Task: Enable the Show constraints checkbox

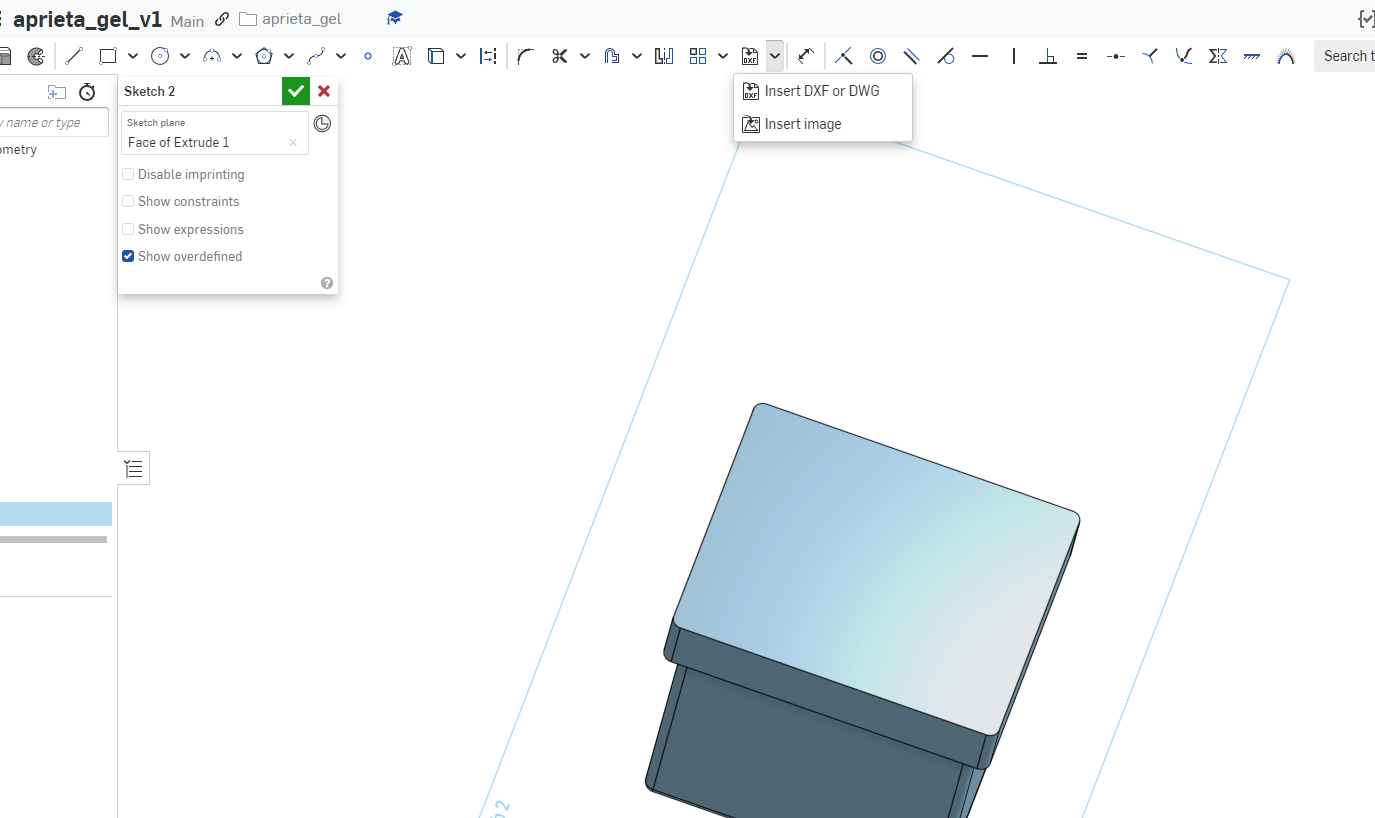Action: pyautogui.click(x=128, y=201)
